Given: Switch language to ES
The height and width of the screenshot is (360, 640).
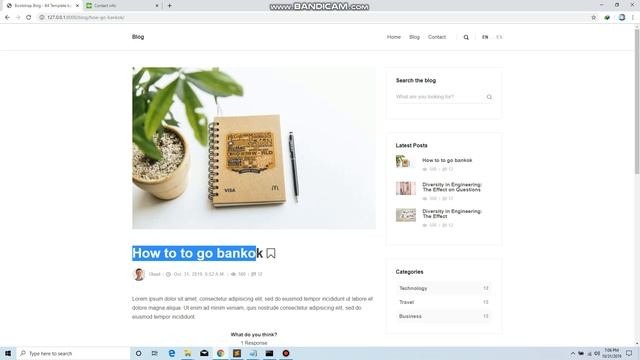Looking at the screenshot, I should click(x=499, y=37).
